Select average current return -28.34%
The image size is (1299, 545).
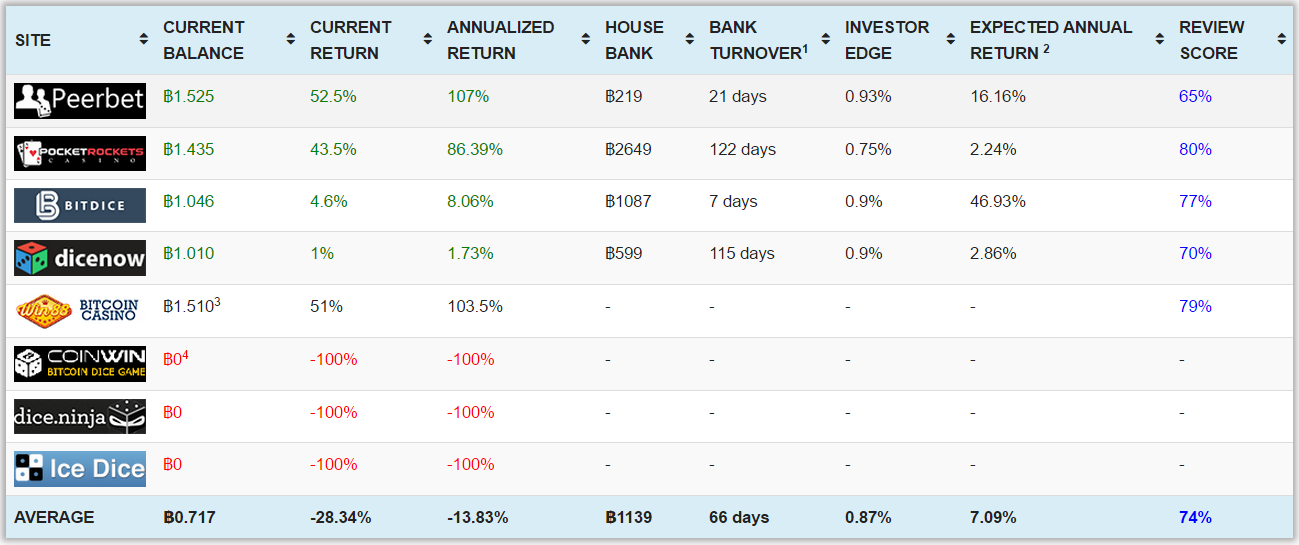click(341, 518)
